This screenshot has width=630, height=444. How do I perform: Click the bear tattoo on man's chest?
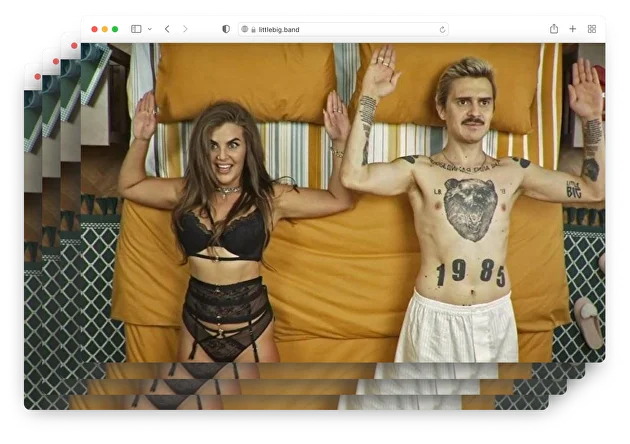[x=471, y=208]
